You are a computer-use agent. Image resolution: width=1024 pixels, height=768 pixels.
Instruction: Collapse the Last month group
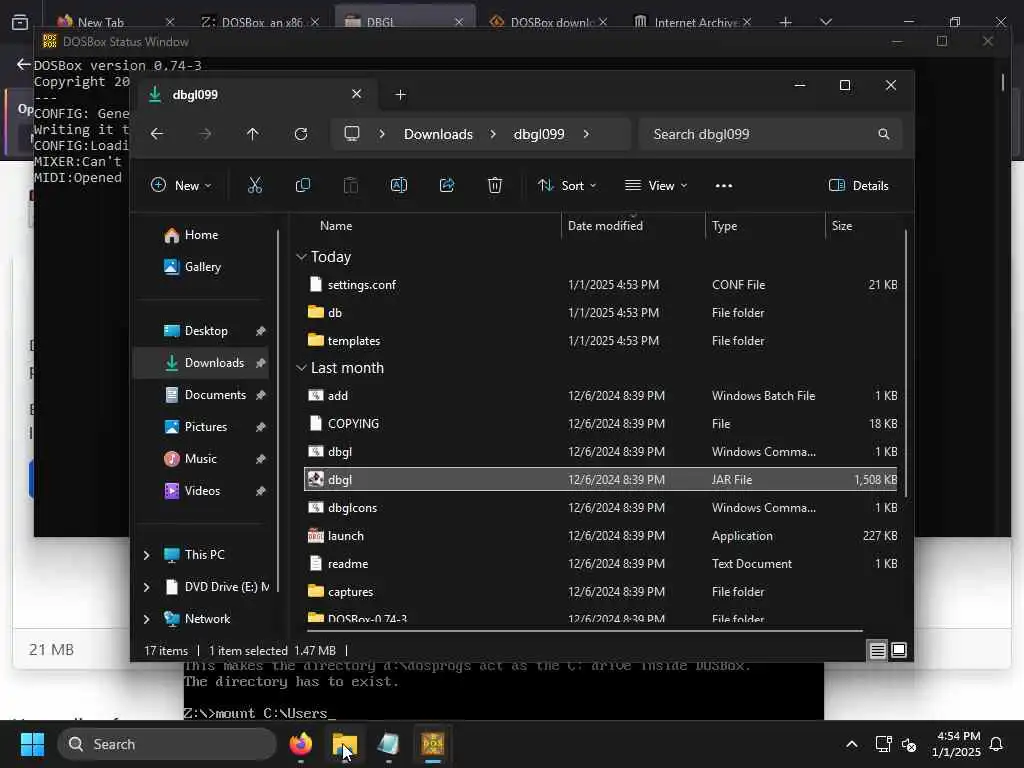(301, 368)
